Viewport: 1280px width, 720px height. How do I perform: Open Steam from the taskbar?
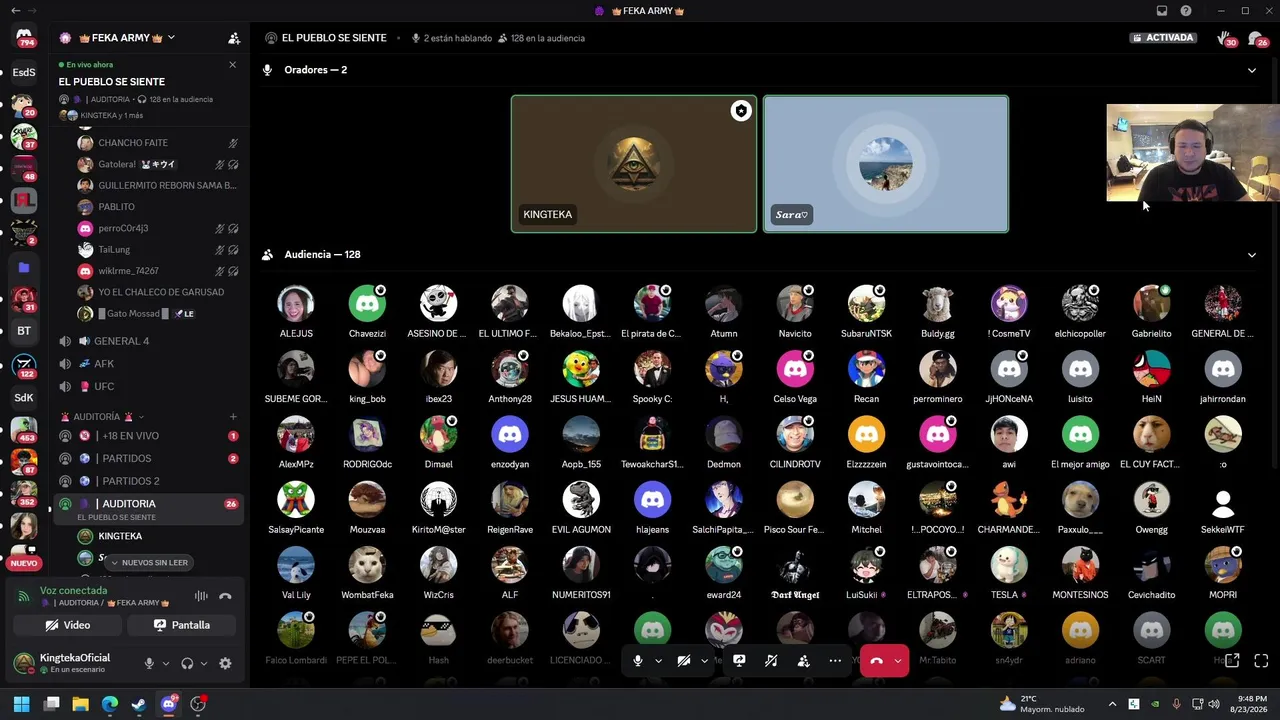click(139, 704)
